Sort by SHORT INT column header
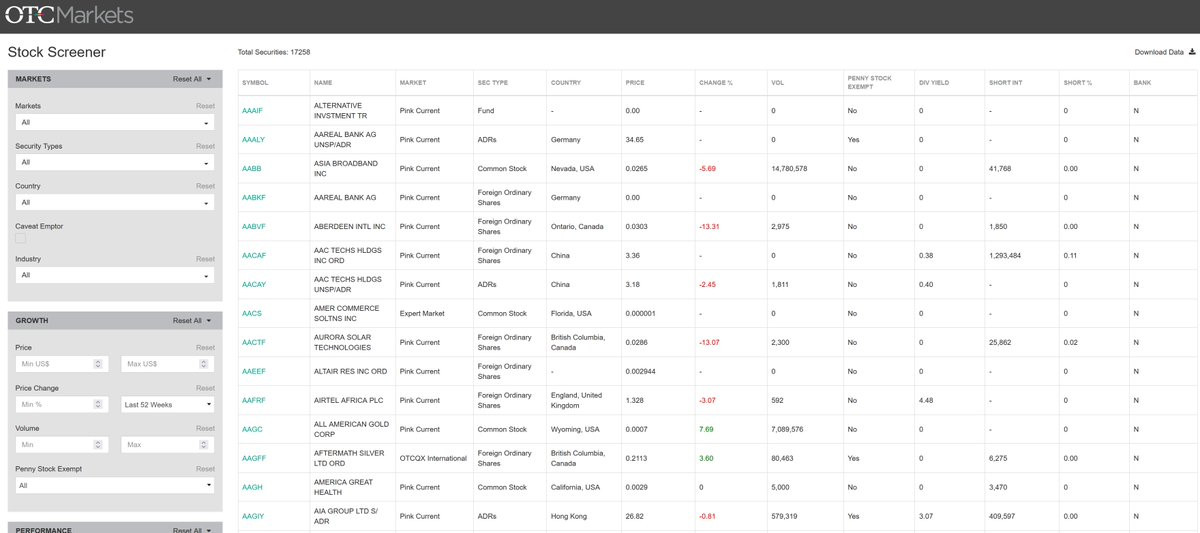This screenshot has width=1200, height=533. (x=1005, y=83)
